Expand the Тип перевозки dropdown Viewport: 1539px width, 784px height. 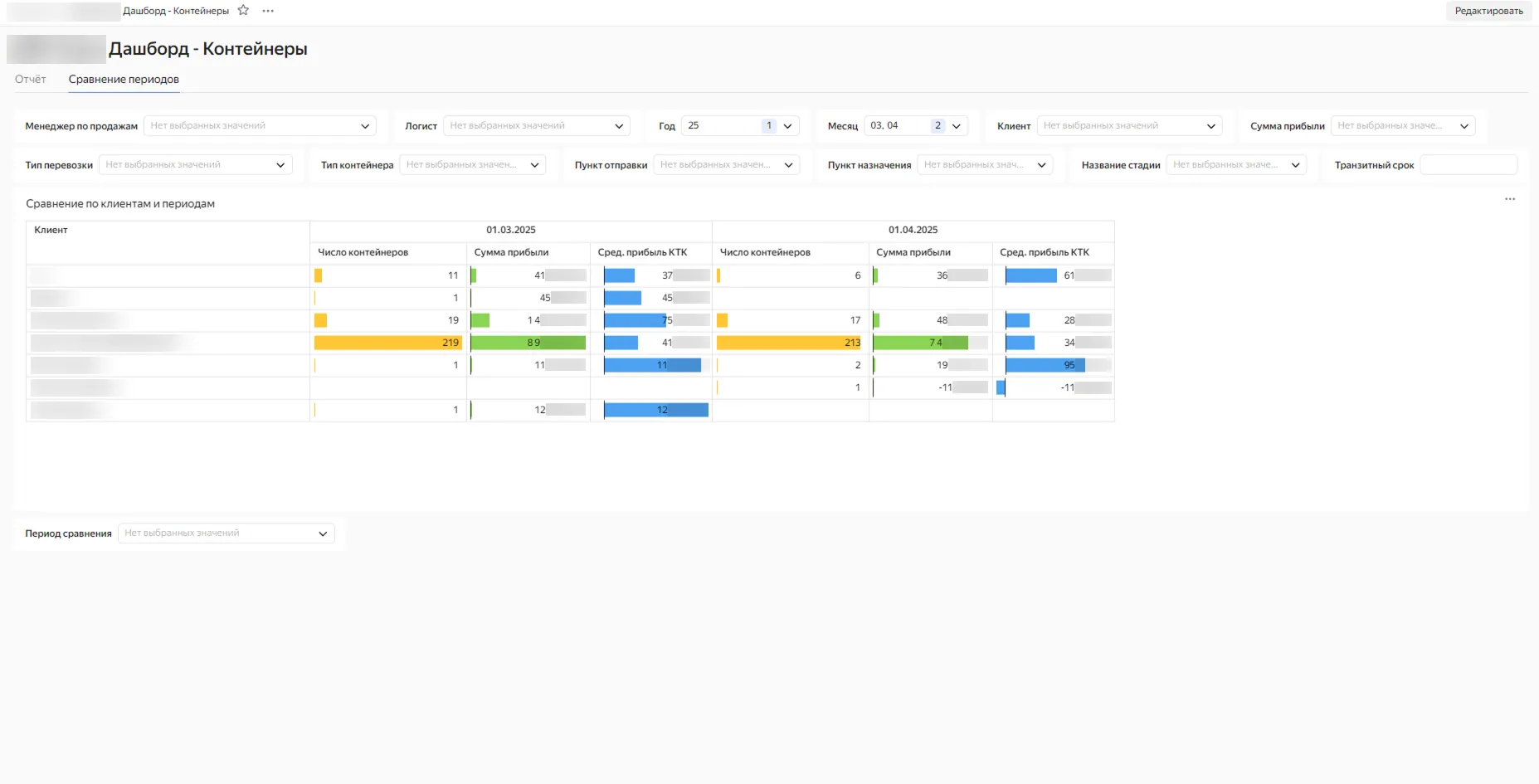[x=195, y=165]
